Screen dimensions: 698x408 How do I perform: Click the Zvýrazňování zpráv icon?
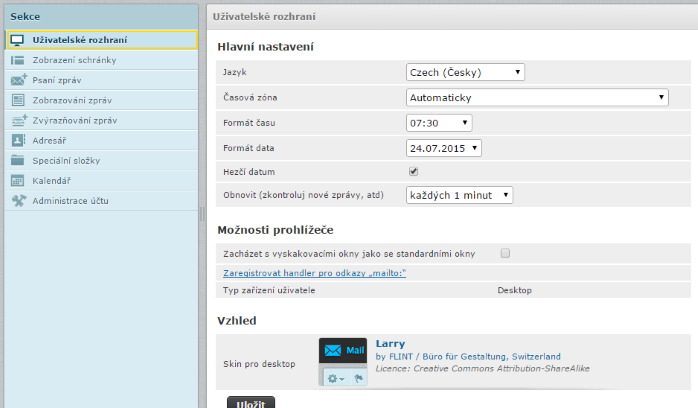coord(17,120)
